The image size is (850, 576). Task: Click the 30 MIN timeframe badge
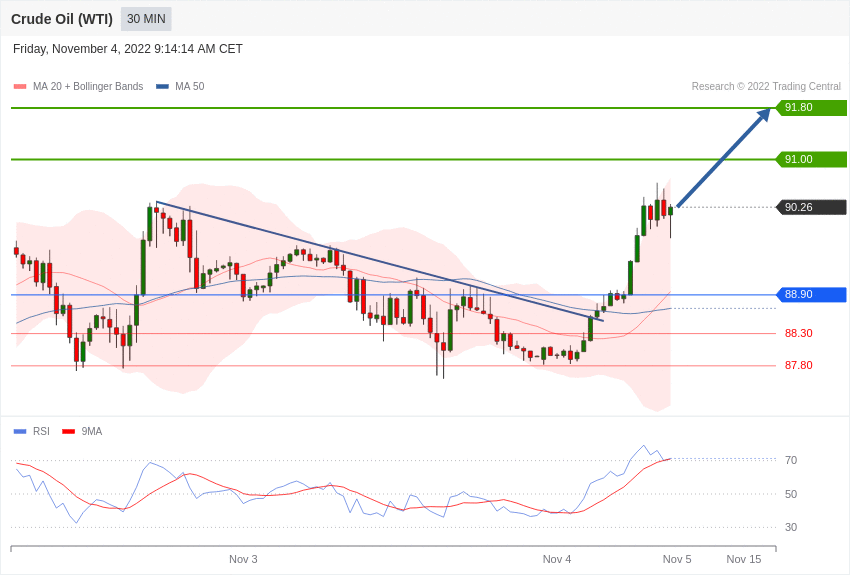pos(146,19)
